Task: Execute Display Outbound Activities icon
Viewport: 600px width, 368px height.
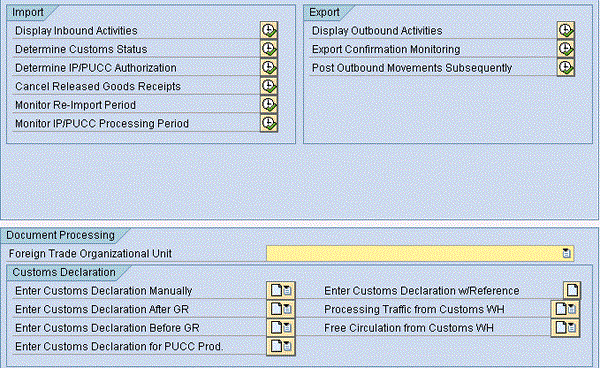Action: pyautogui.click(x=566, y=30)
